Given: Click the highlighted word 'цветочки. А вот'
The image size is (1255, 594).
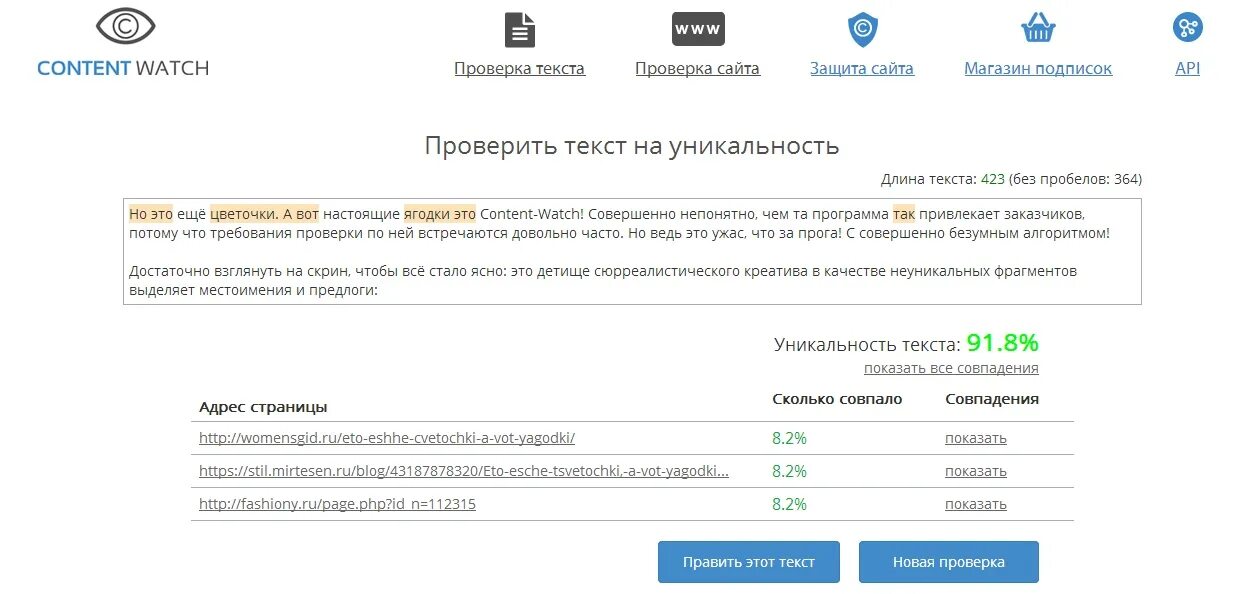Looking at the screenshot, I should (x=264, y=214).
